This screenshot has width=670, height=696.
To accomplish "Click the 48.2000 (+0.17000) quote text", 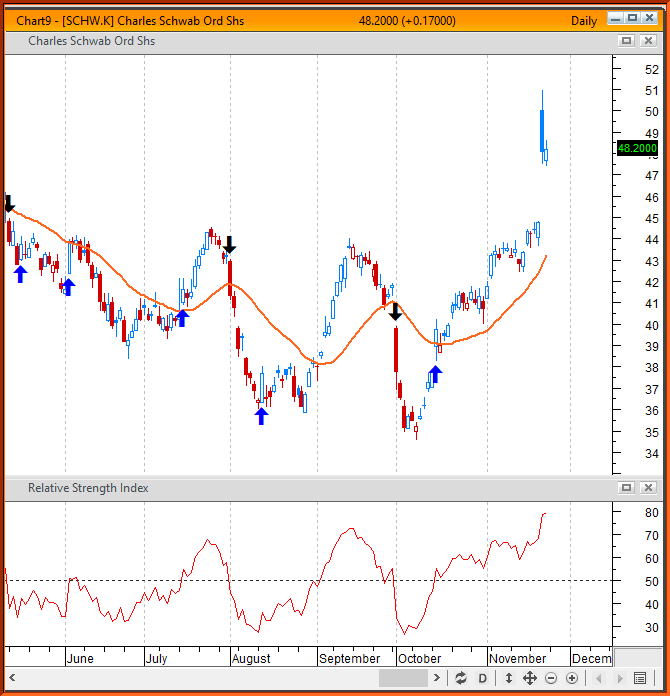I will (407, 21).
